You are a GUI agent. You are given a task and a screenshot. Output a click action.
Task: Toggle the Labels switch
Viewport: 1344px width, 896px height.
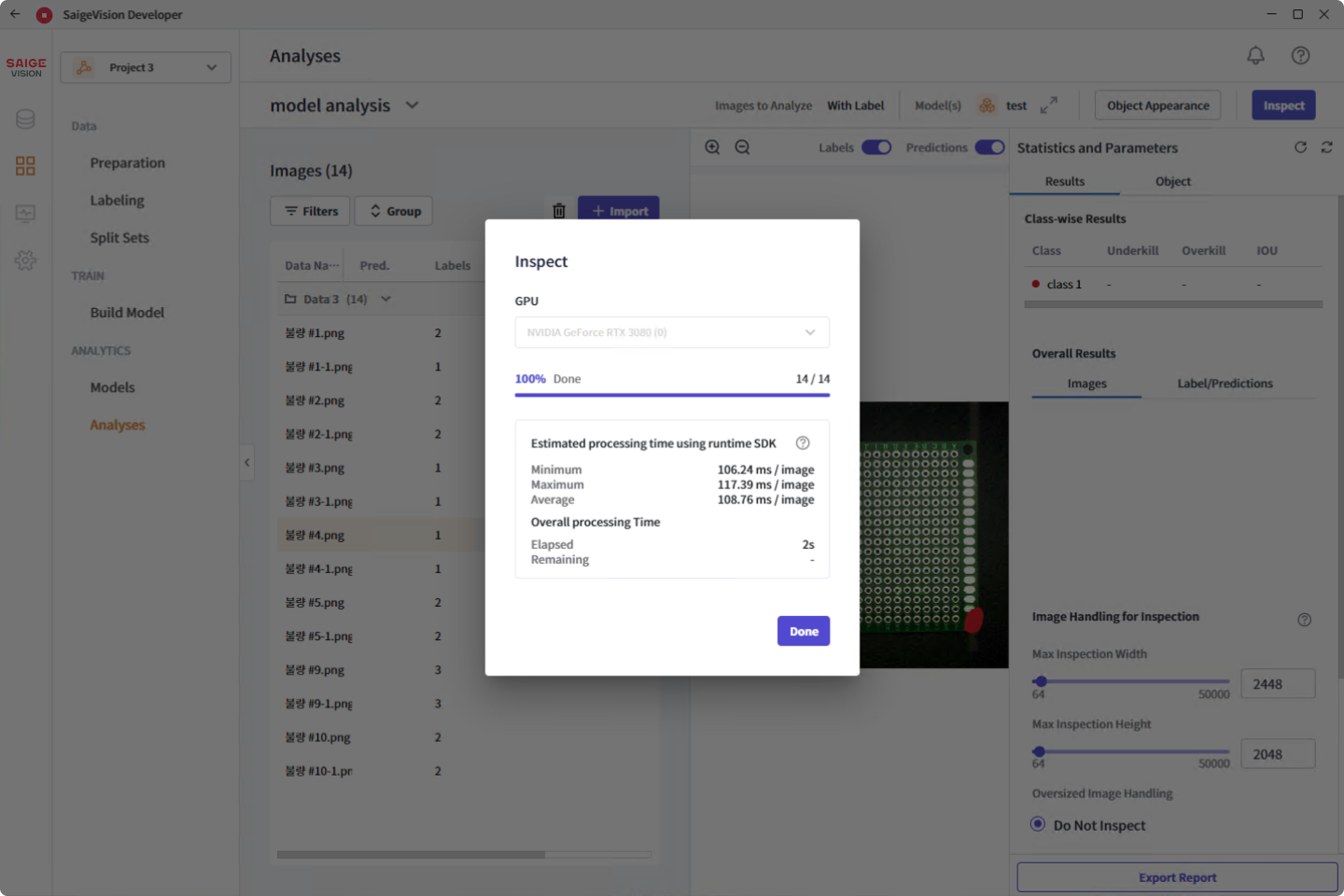(876, 147)
